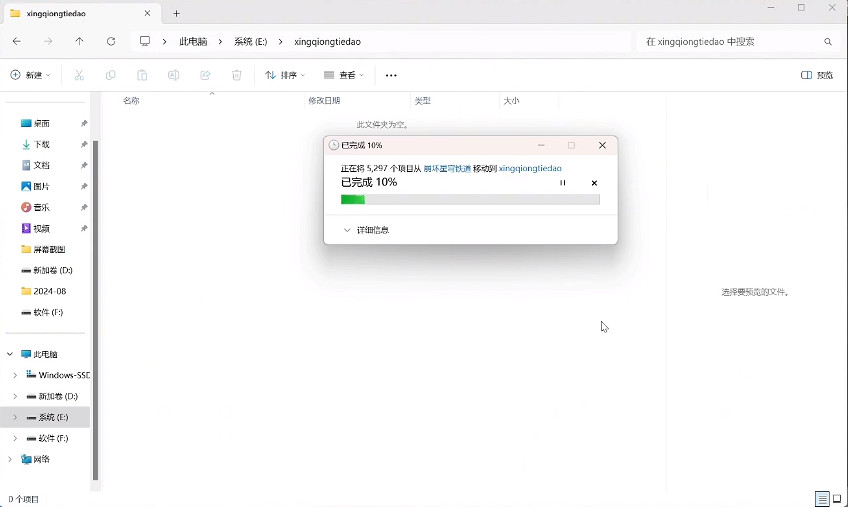This screenshot has height=507, width=848.
Task: Expand chevron after 系统 (E:) in breadcrumb
Action: pos(280,42)
